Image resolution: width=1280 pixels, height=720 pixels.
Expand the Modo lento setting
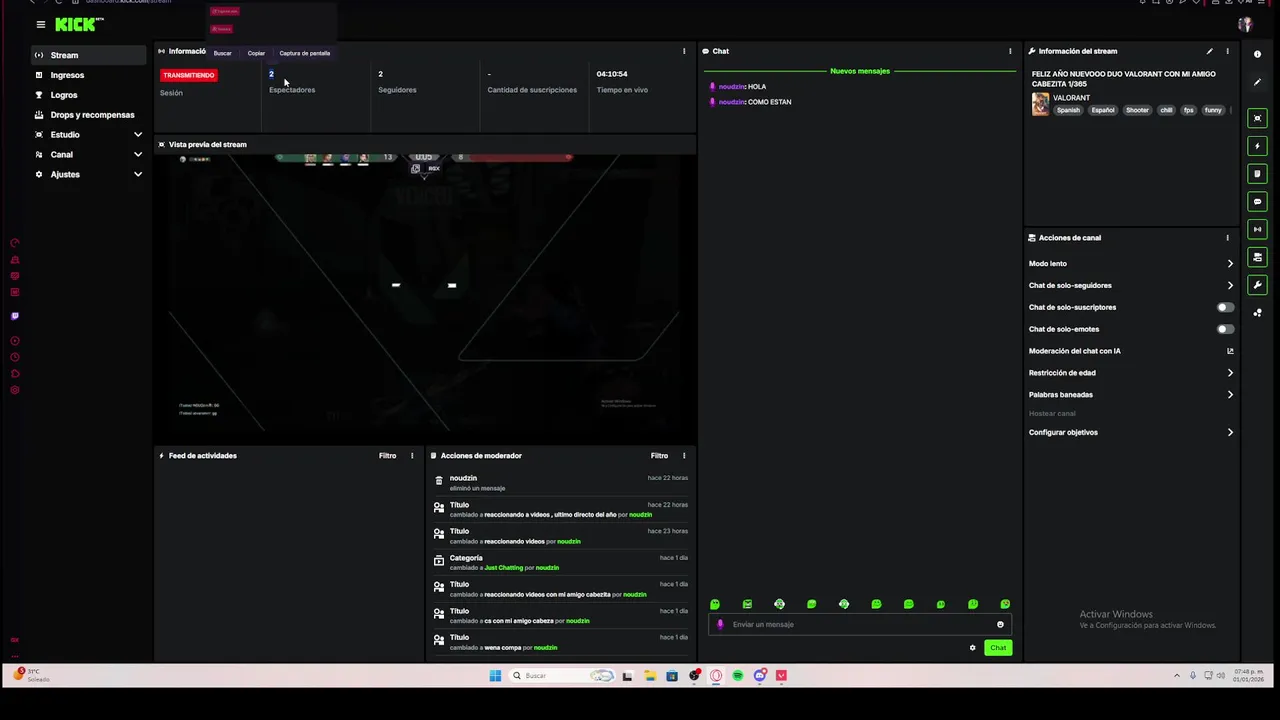pyautogui.click(x=1131, y=264)
